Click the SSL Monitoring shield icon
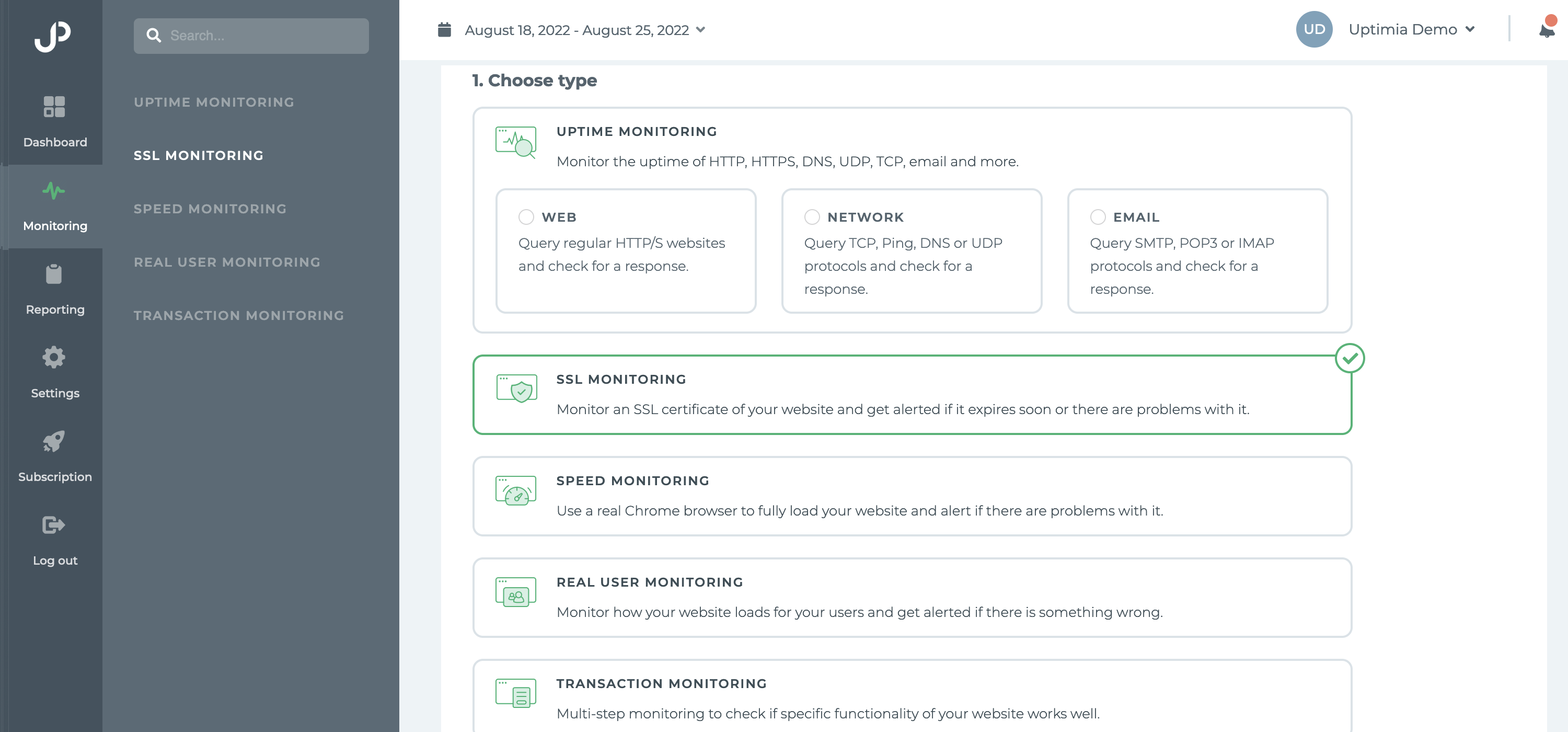The image size is (1568, 732). [x=517, y=388]
